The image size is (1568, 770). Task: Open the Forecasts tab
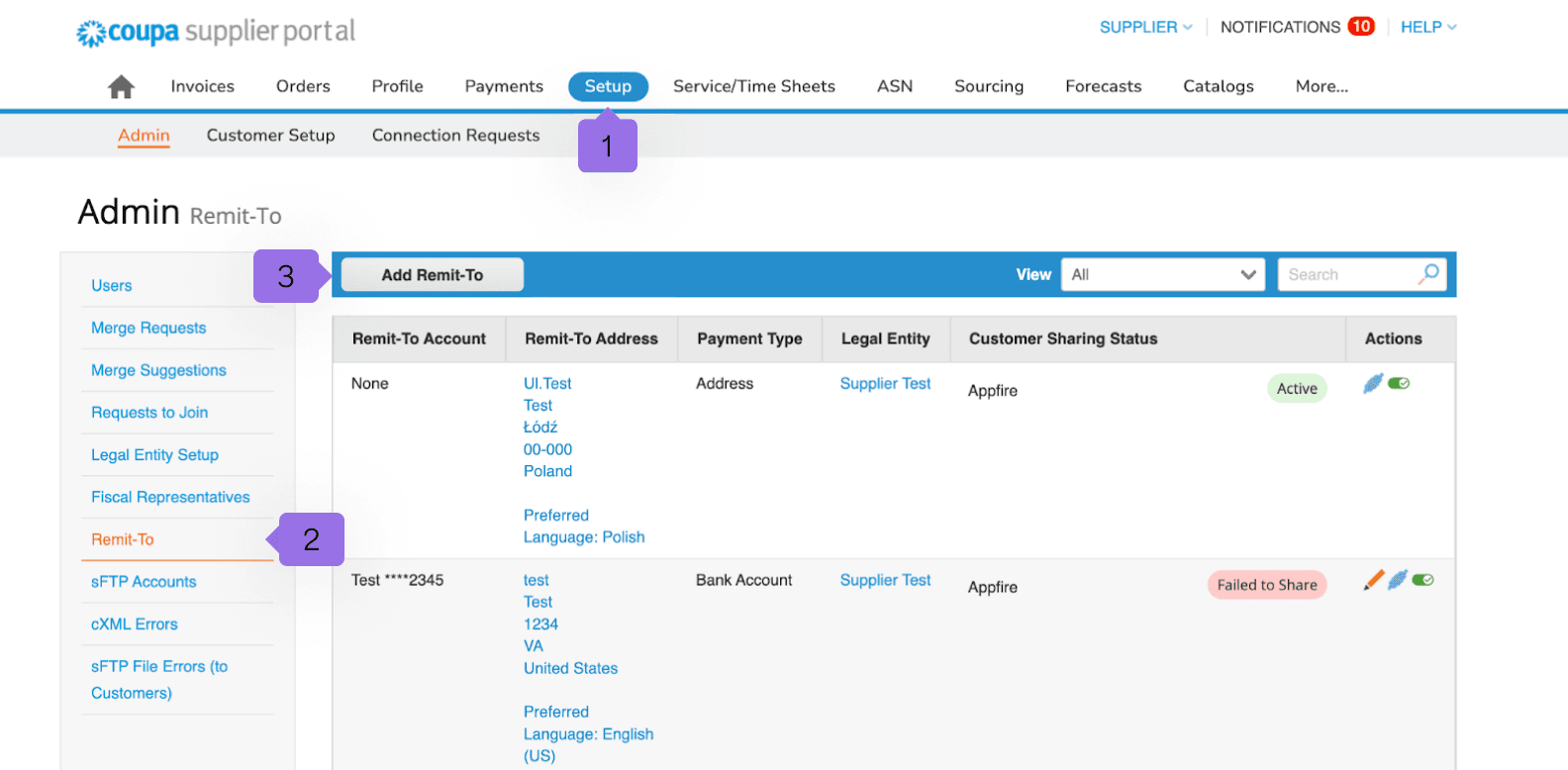click(x=1103, y=86)
